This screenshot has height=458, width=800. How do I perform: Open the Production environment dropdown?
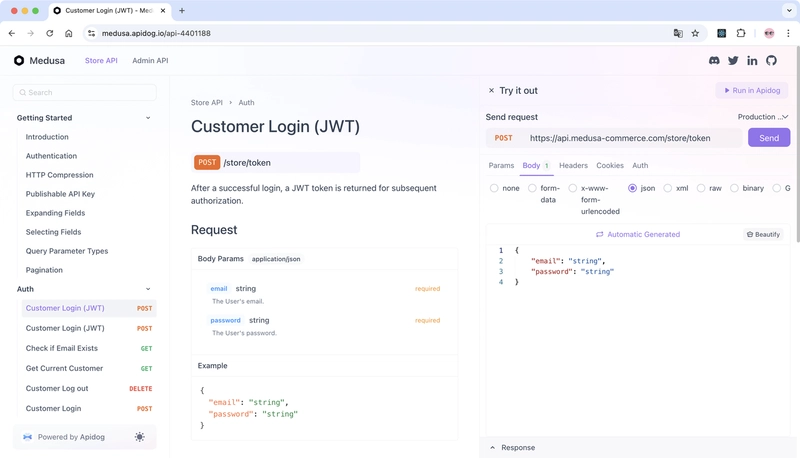point(763,117)
